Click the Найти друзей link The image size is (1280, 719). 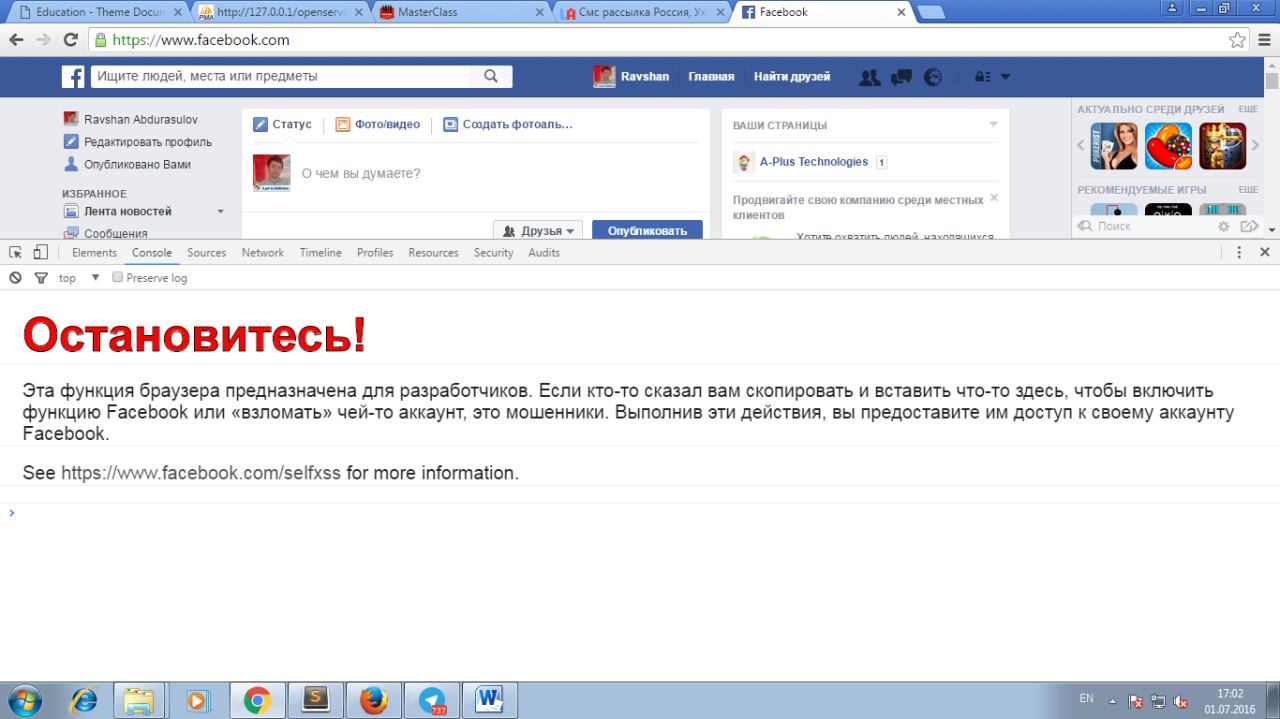click(x=792, y=77)
